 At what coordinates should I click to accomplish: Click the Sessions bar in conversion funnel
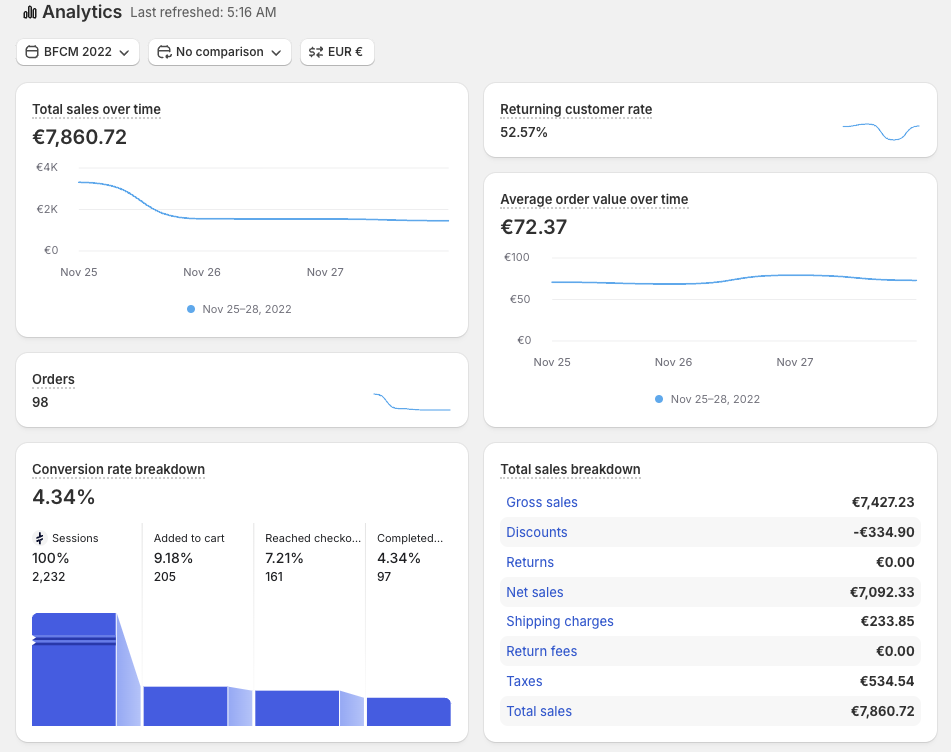tap(74, 670)
